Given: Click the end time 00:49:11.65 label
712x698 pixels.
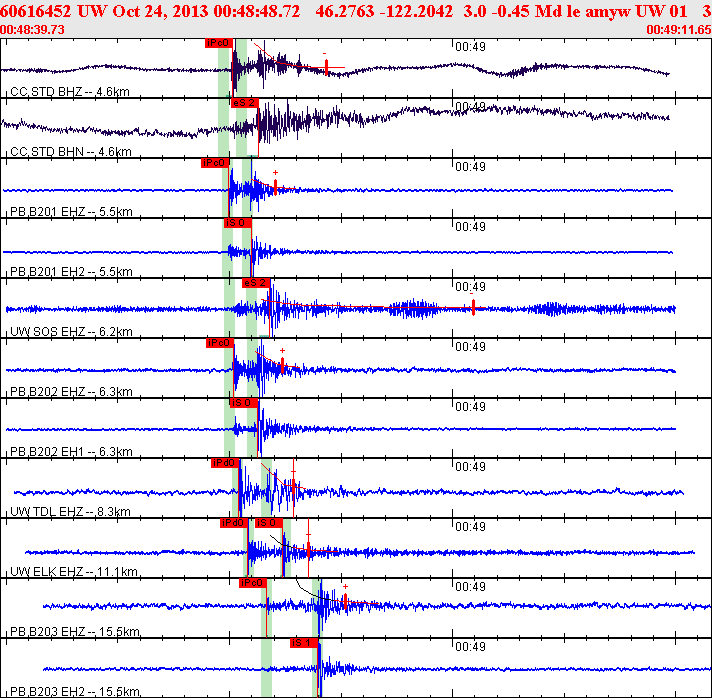Looking at the screenshot, I should 678,30.
